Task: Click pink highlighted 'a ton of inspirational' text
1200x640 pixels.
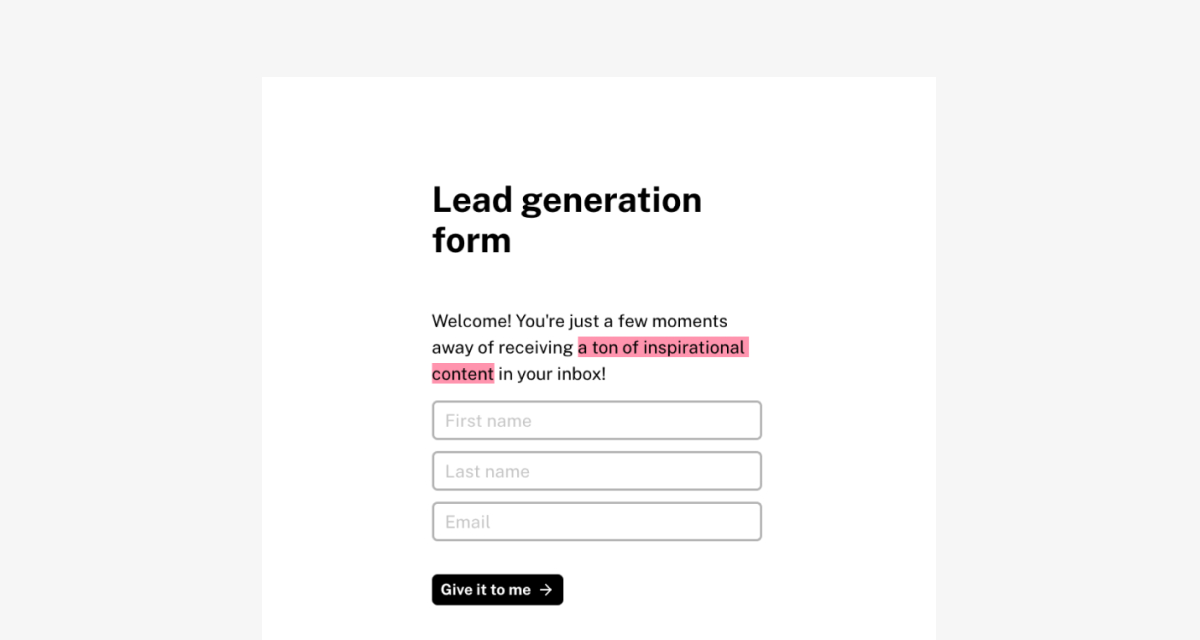Action: (x=663, y=347)
